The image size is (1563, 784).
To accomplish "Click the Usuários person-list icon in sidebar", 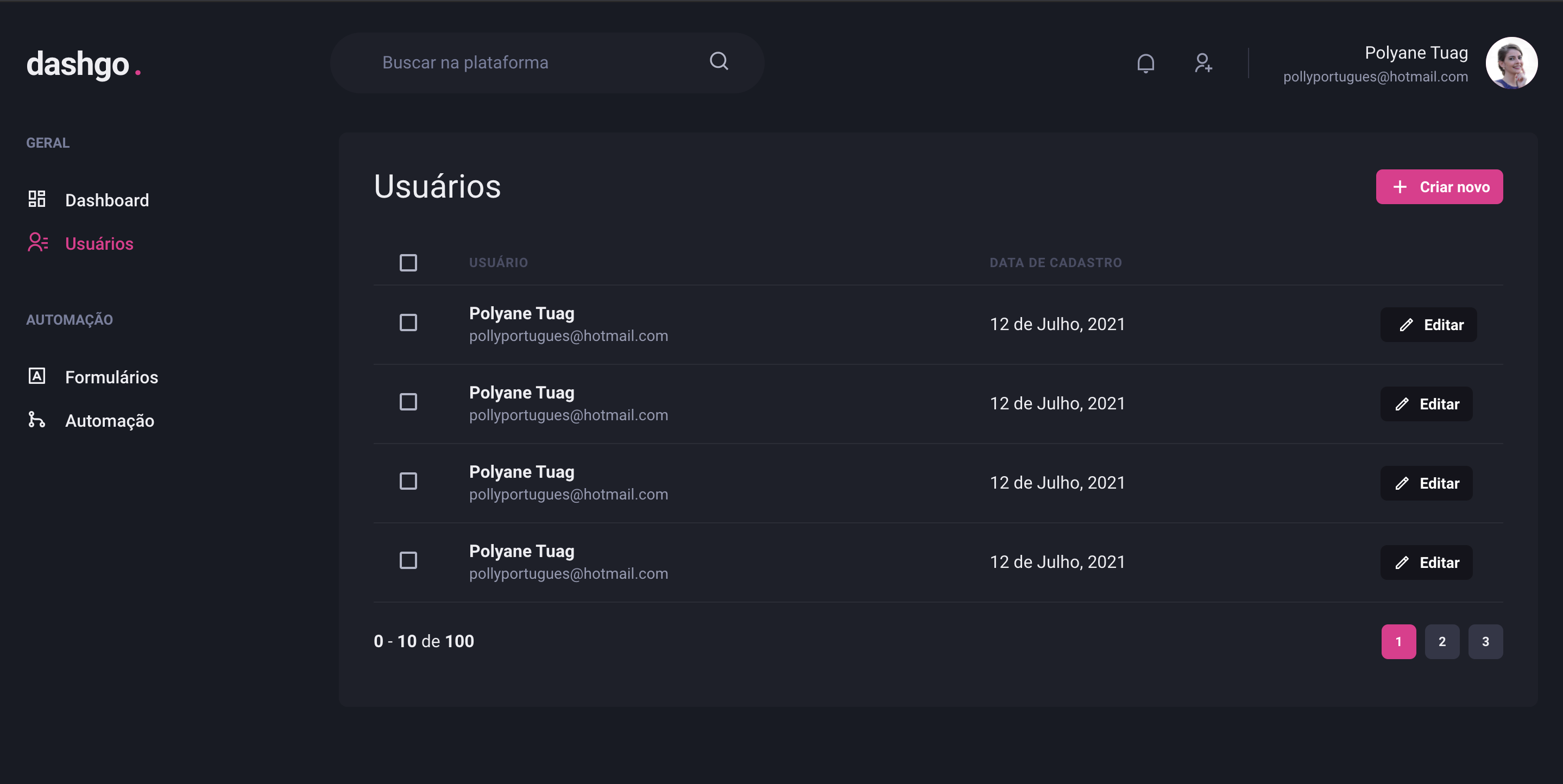I will click(x=37, y=243).
